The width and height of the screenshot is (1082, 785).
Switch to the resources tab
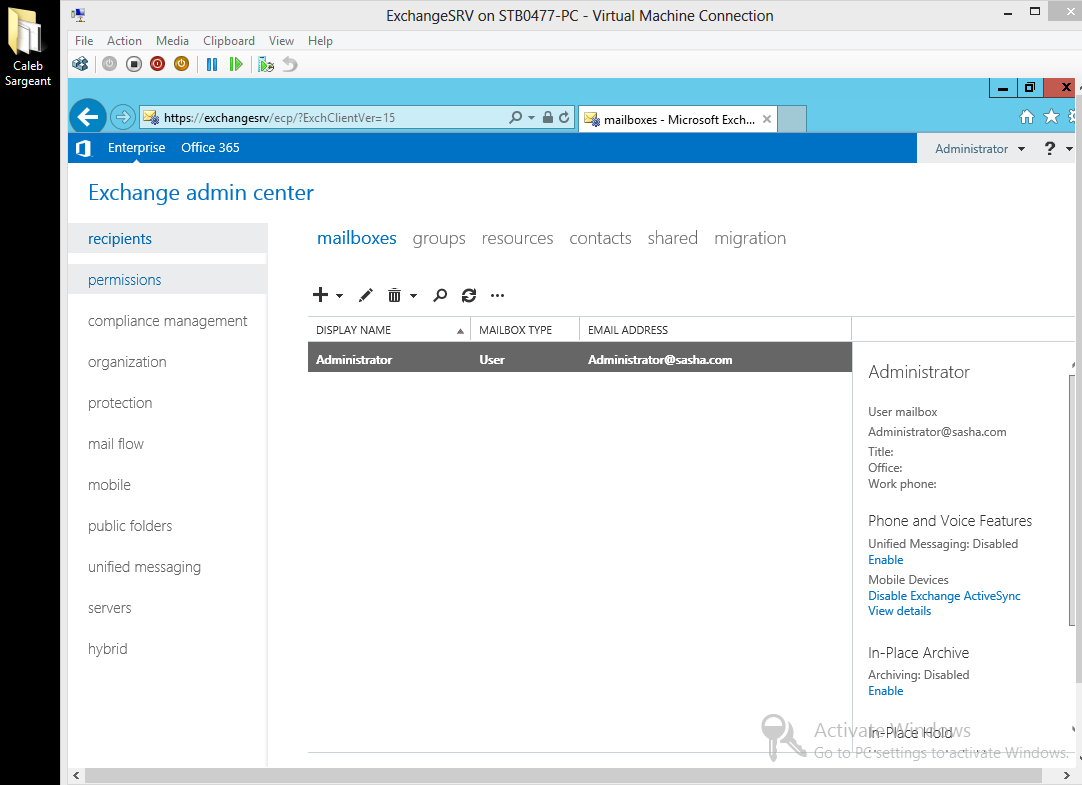point(518,239)
